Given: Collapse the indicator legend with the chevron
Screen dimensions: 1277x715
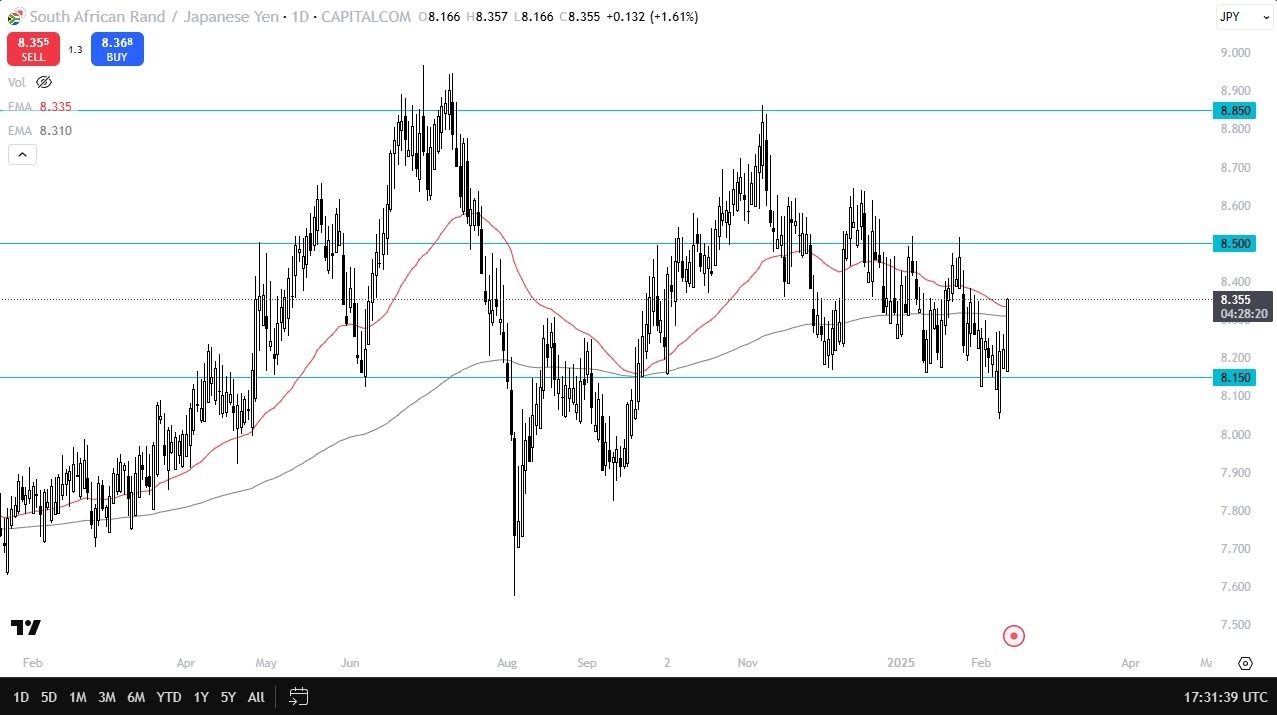Looking at the screenshot, I should [x=22, y=154].
